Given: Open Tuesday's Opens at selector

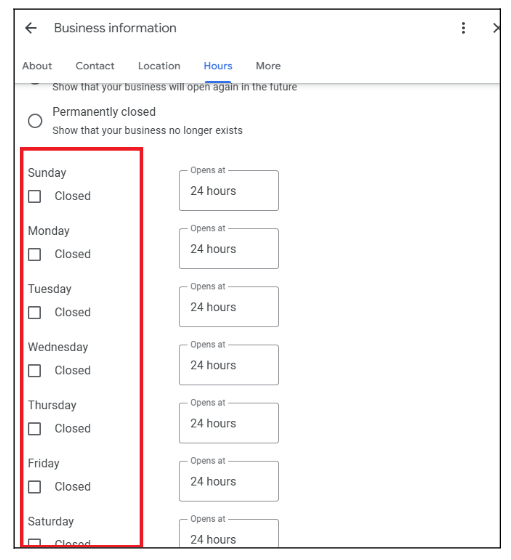Looking at the screenshot, I should pos(229,307).
